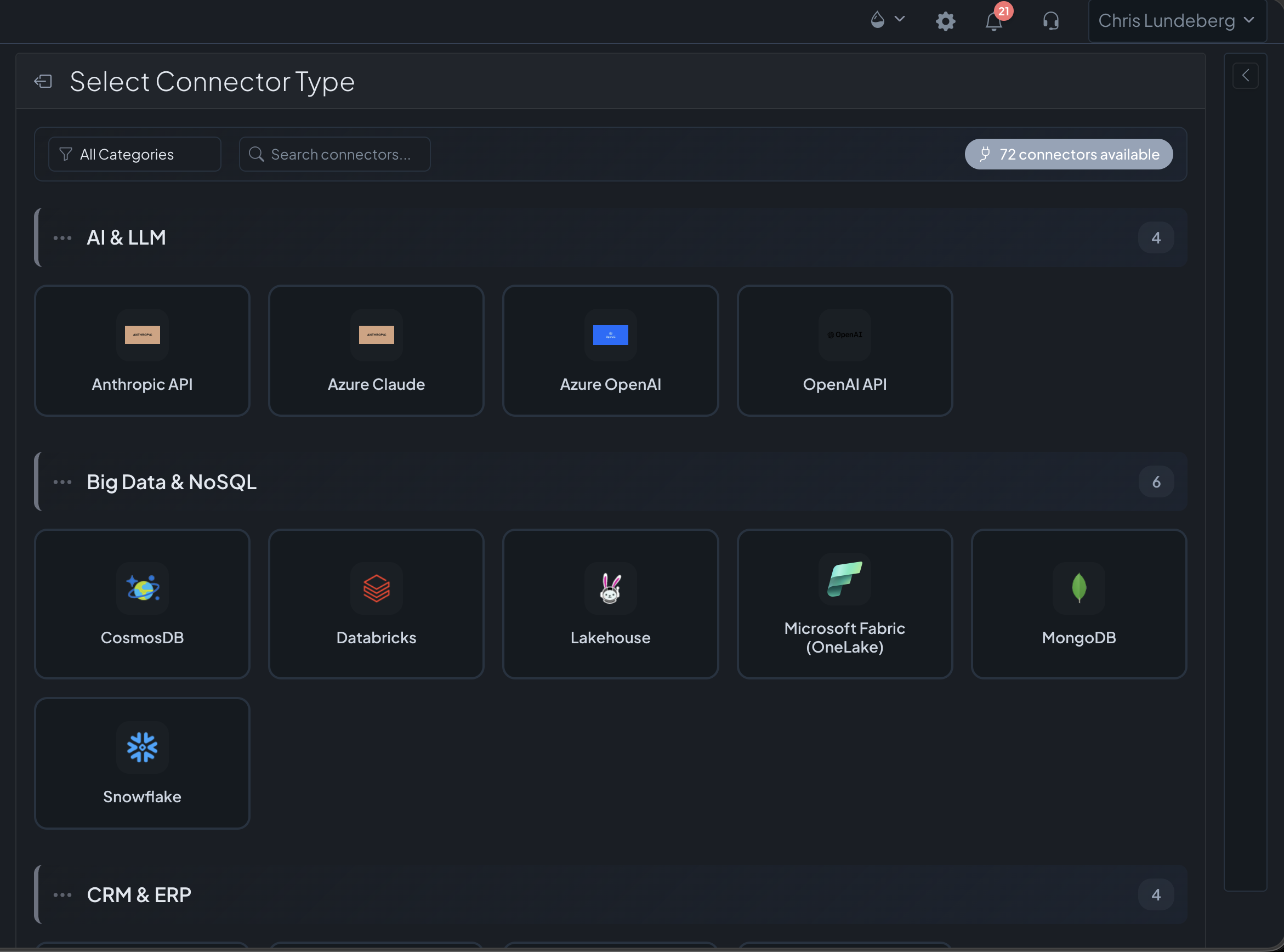Click the Big Data & NoSQL count badge
Image resolution: width=1284 pixels, height=952 pixels.
1156,482
